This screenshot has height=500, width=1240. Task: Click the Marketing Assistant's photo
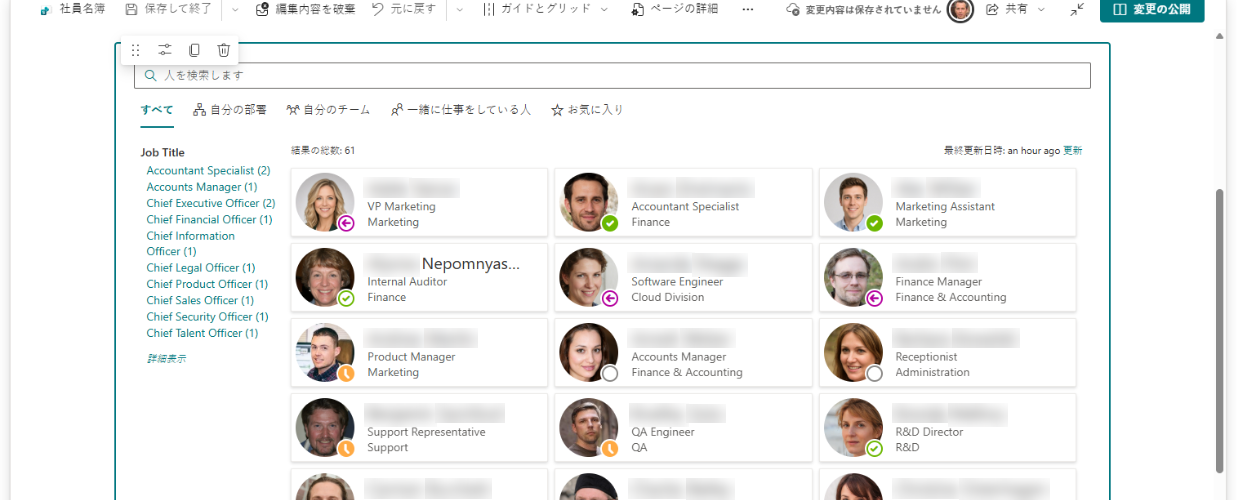click(x=853, y=202)
